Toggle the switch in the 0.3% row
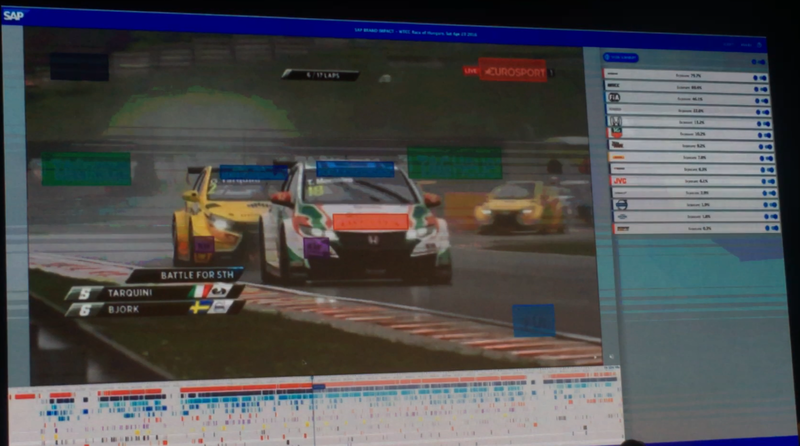Image resolution: width=800 pixels, height=446 pixels. point(774,228)
